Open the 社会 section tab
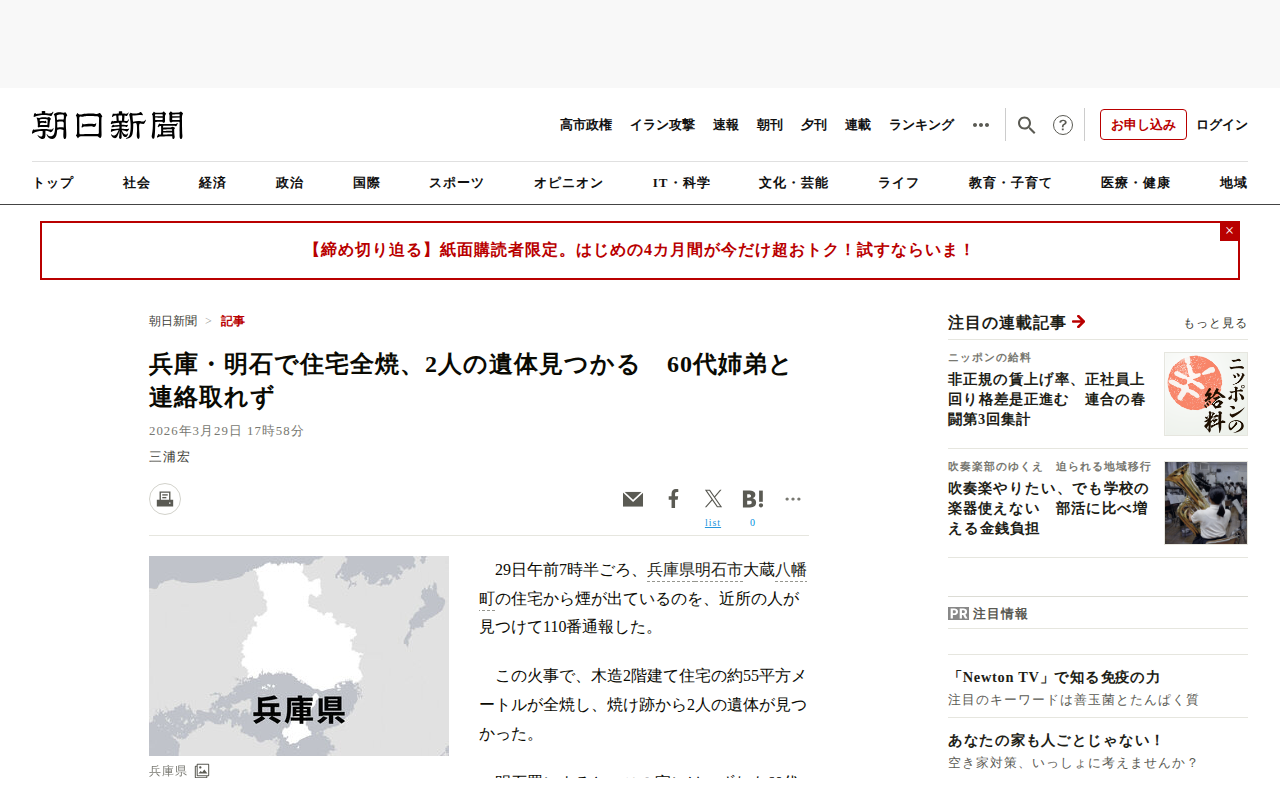The image size is (1280, 800). point(137,183)
